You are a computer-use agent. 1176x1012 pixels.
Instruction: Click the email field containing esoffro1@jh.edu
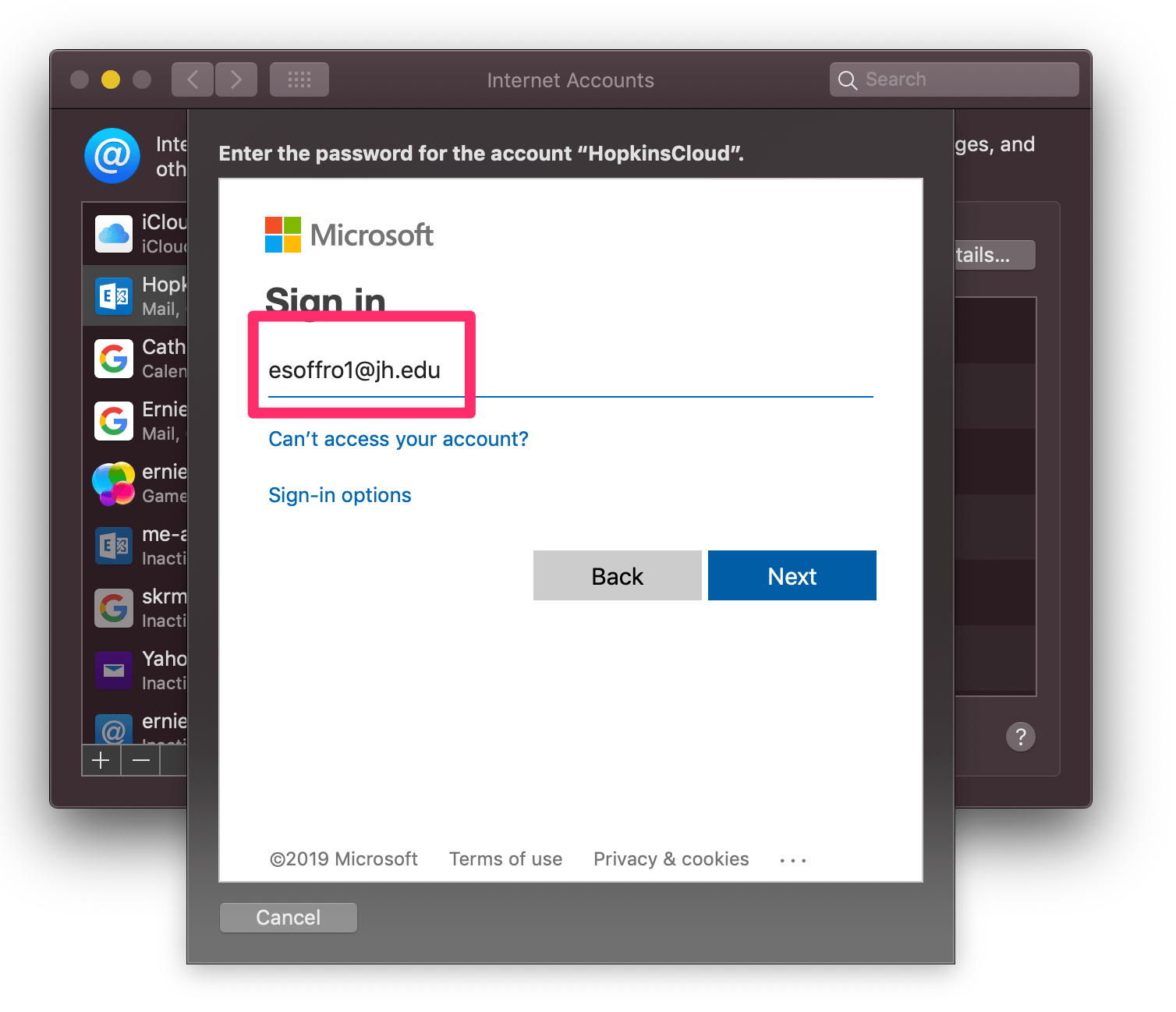(571, 371)
